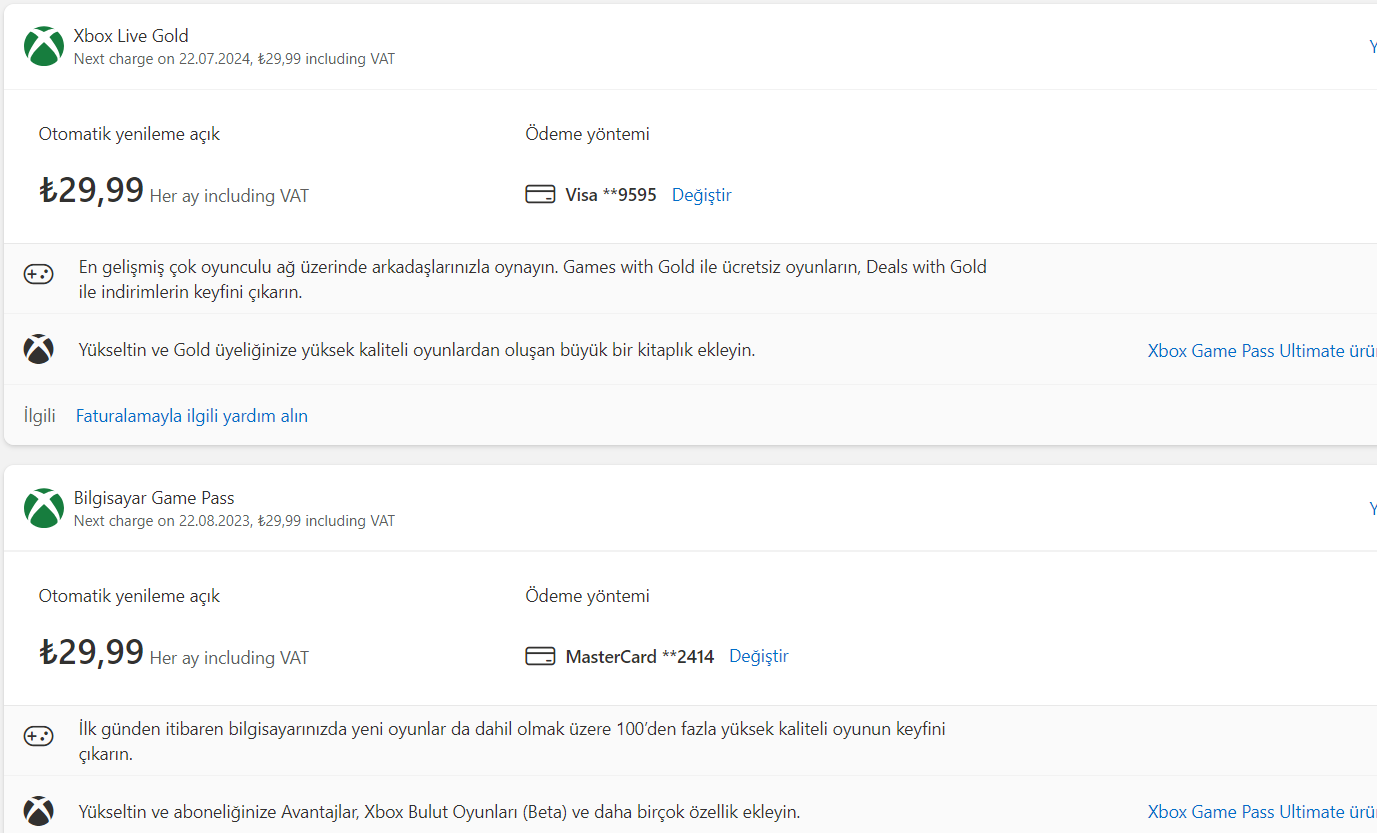
Task: Click the MasterCard **2414 card label
Action: coord(640,657)
